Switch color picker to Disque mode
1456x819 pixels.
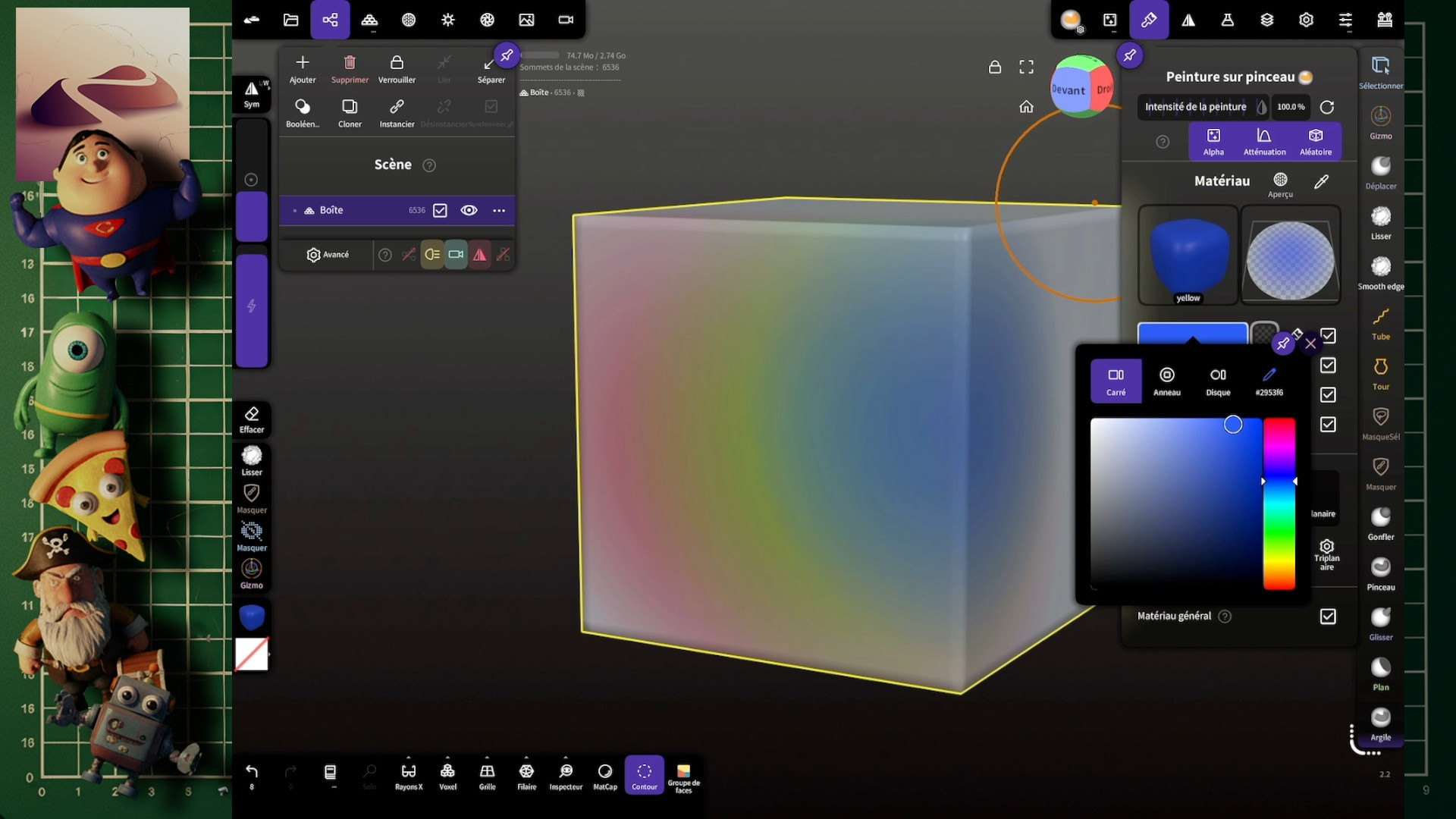point(1217,380)
